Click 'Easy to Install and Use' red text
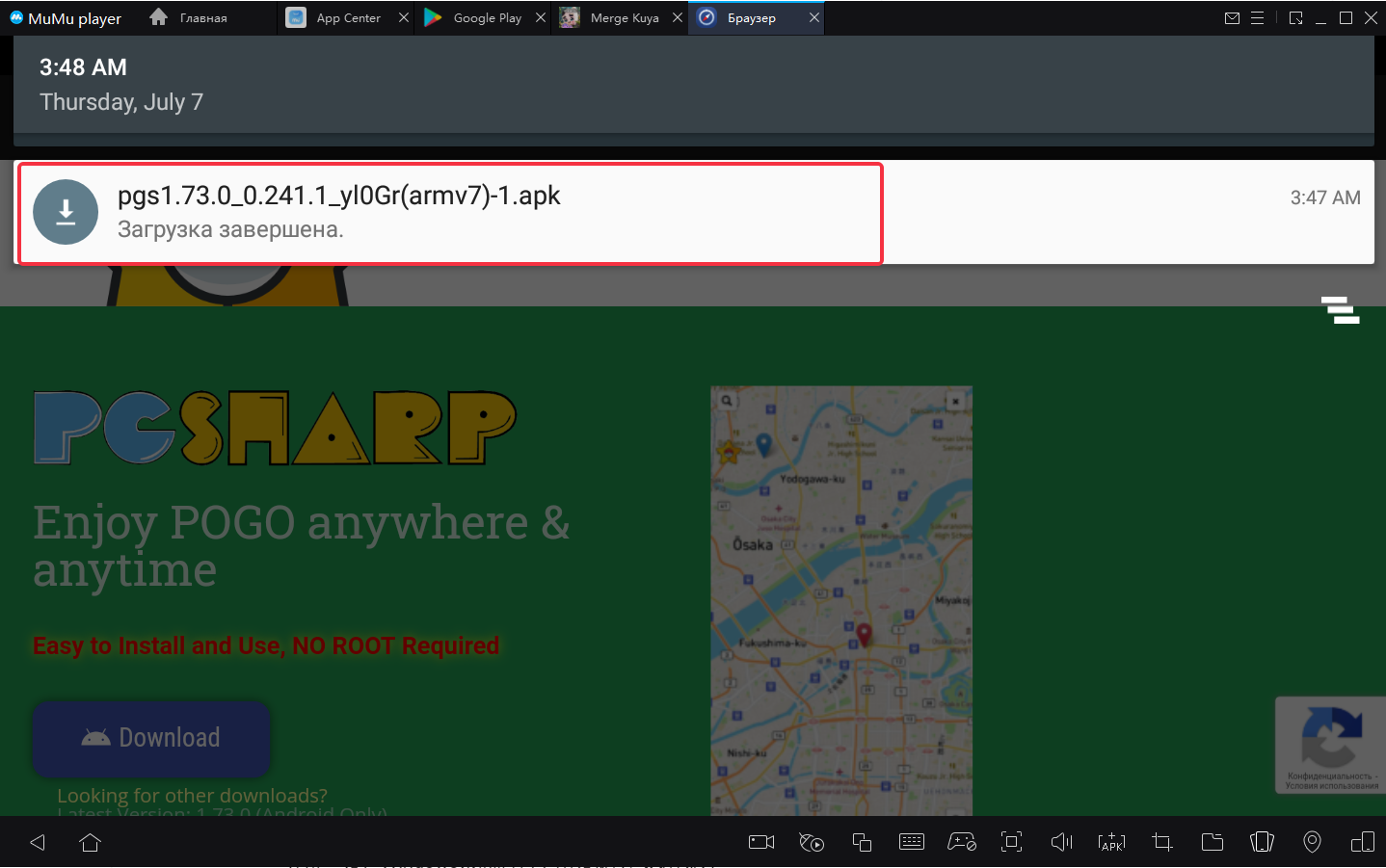The image size is (1386, 868). 266,645
